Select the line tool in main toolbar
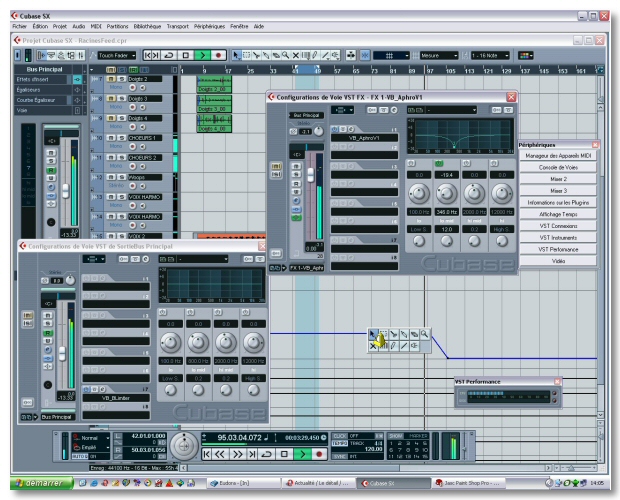 pyautogui.click(x=325, y=55)
